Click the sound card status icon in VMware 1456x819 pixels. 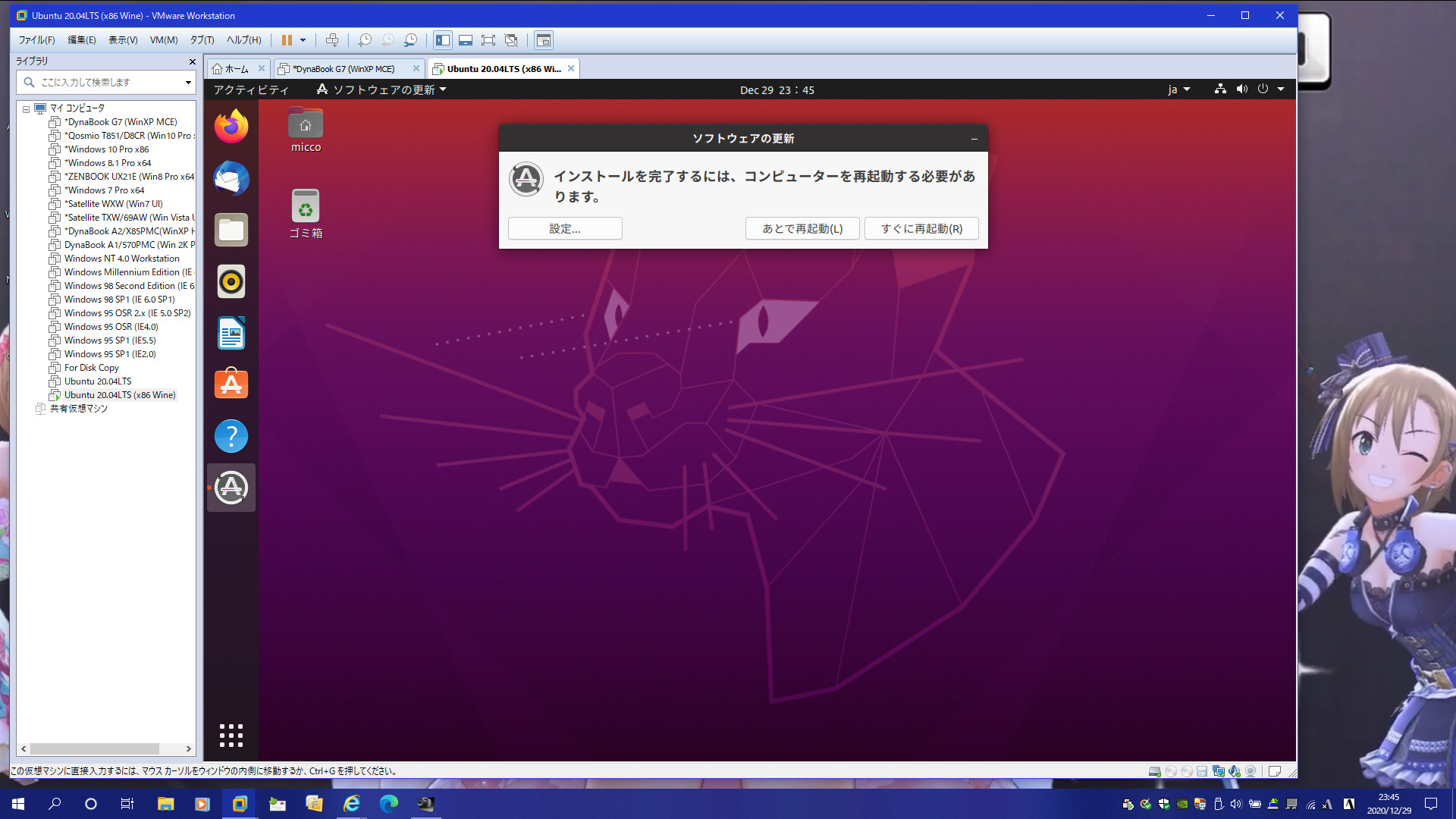click(1235, 771)
